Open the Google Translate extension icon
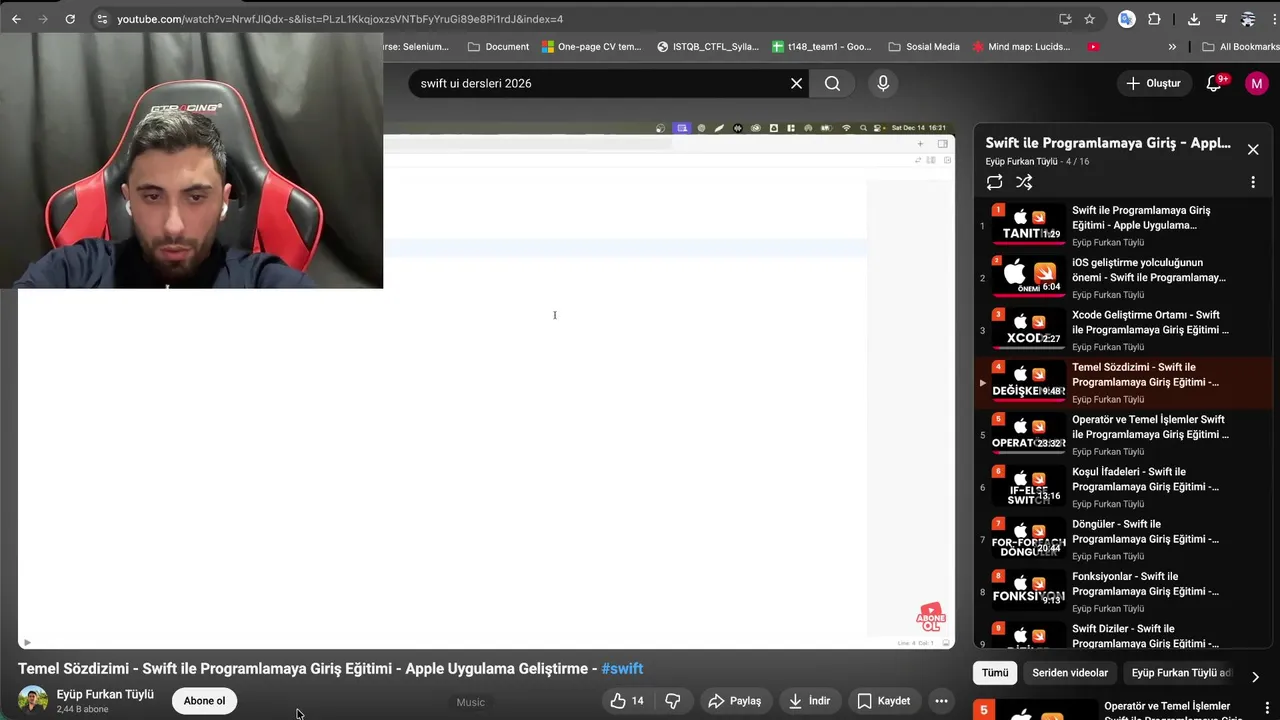The image size is (1280, 720). 1127,19
